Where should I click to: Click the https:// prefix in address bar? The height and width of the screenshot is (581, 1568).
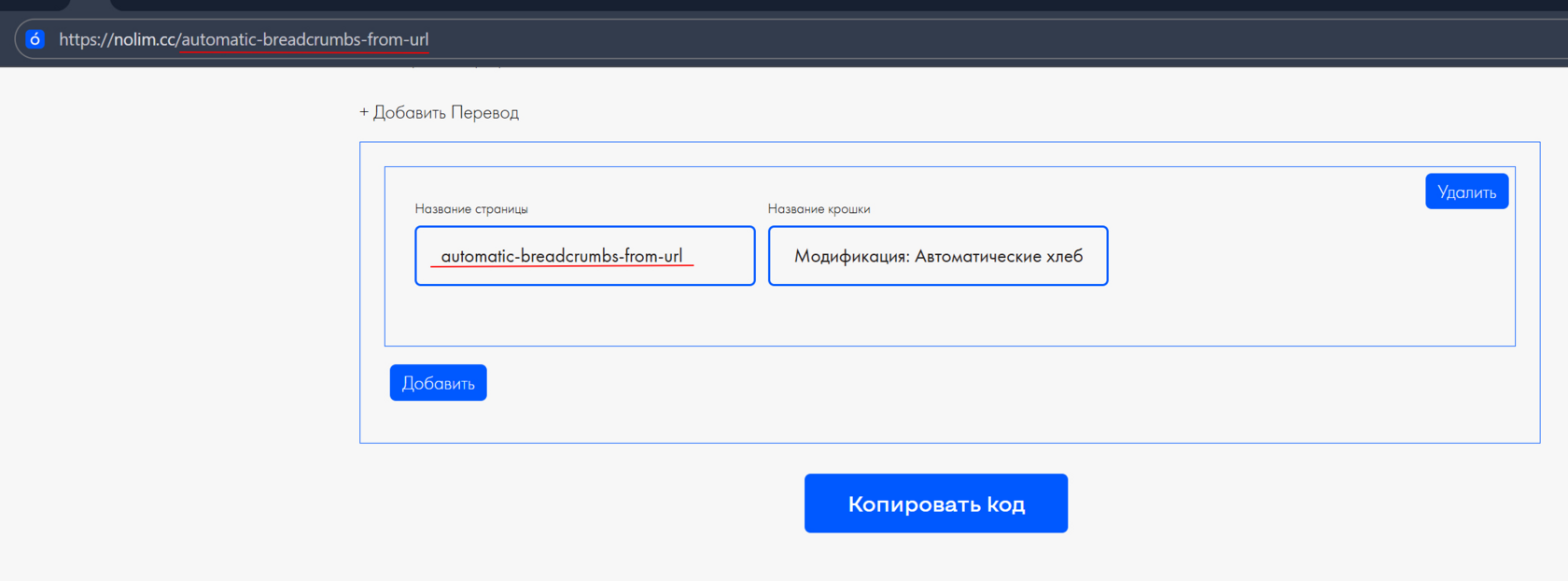(x=83, y=39)
